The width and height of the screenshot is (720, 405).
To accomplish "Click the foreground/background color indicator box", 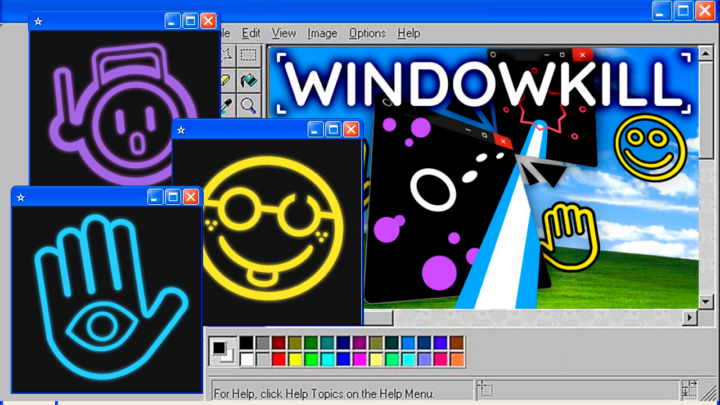I will point(221,352).
